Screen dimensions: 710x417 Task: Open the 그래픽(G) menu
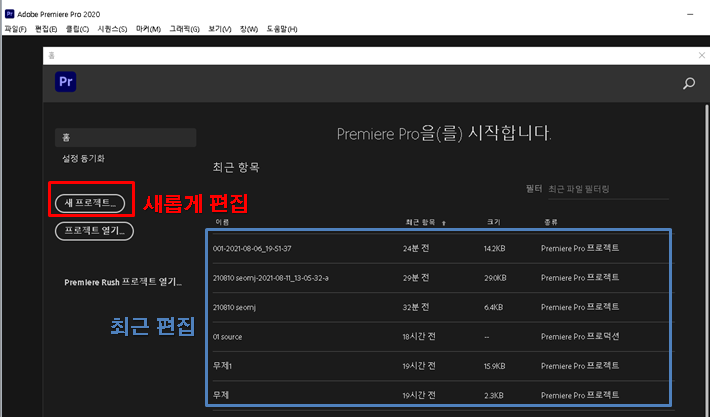point(184,29)
